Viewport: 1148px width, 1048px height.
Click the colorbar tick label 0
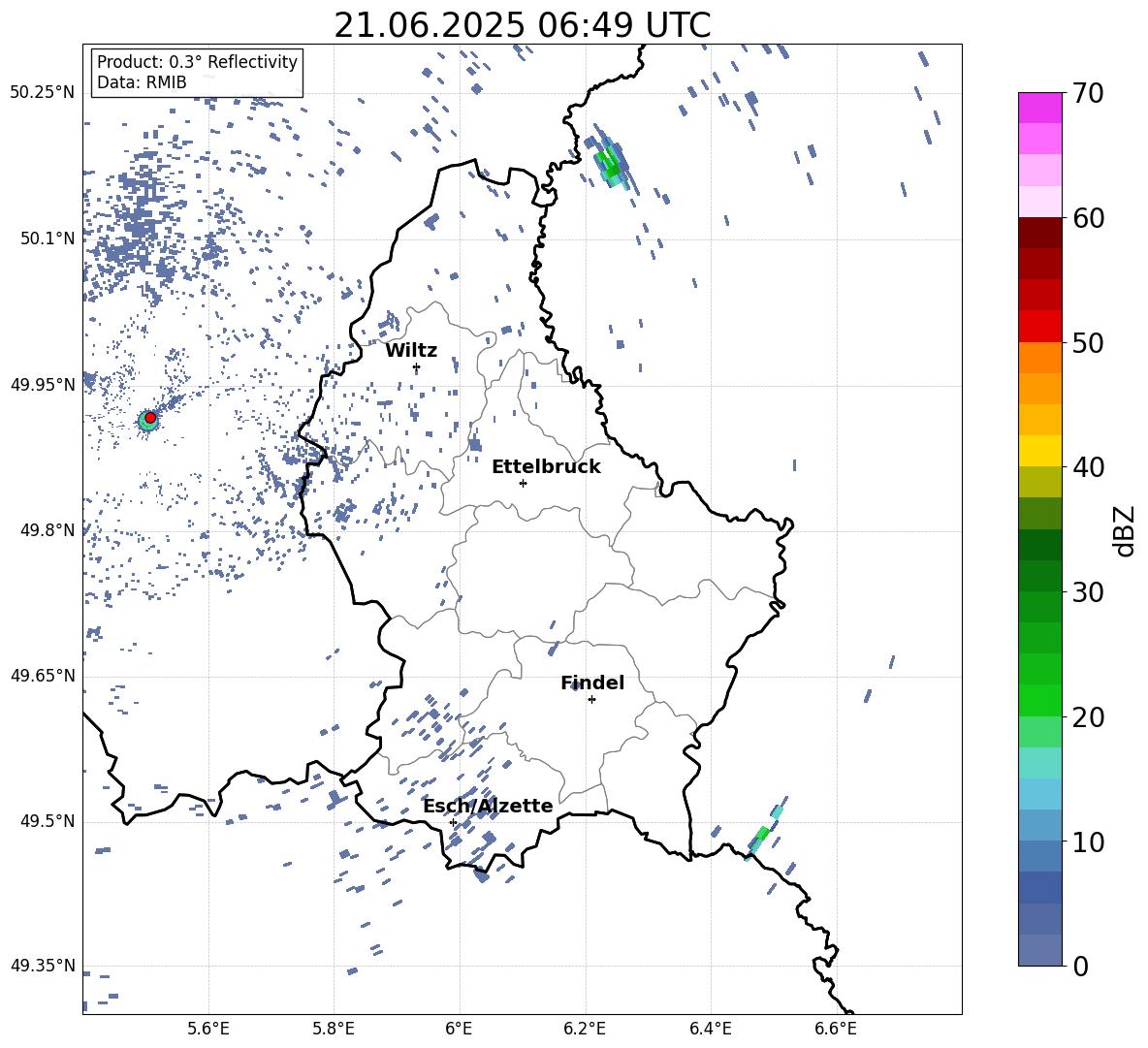click(1079, 966)
